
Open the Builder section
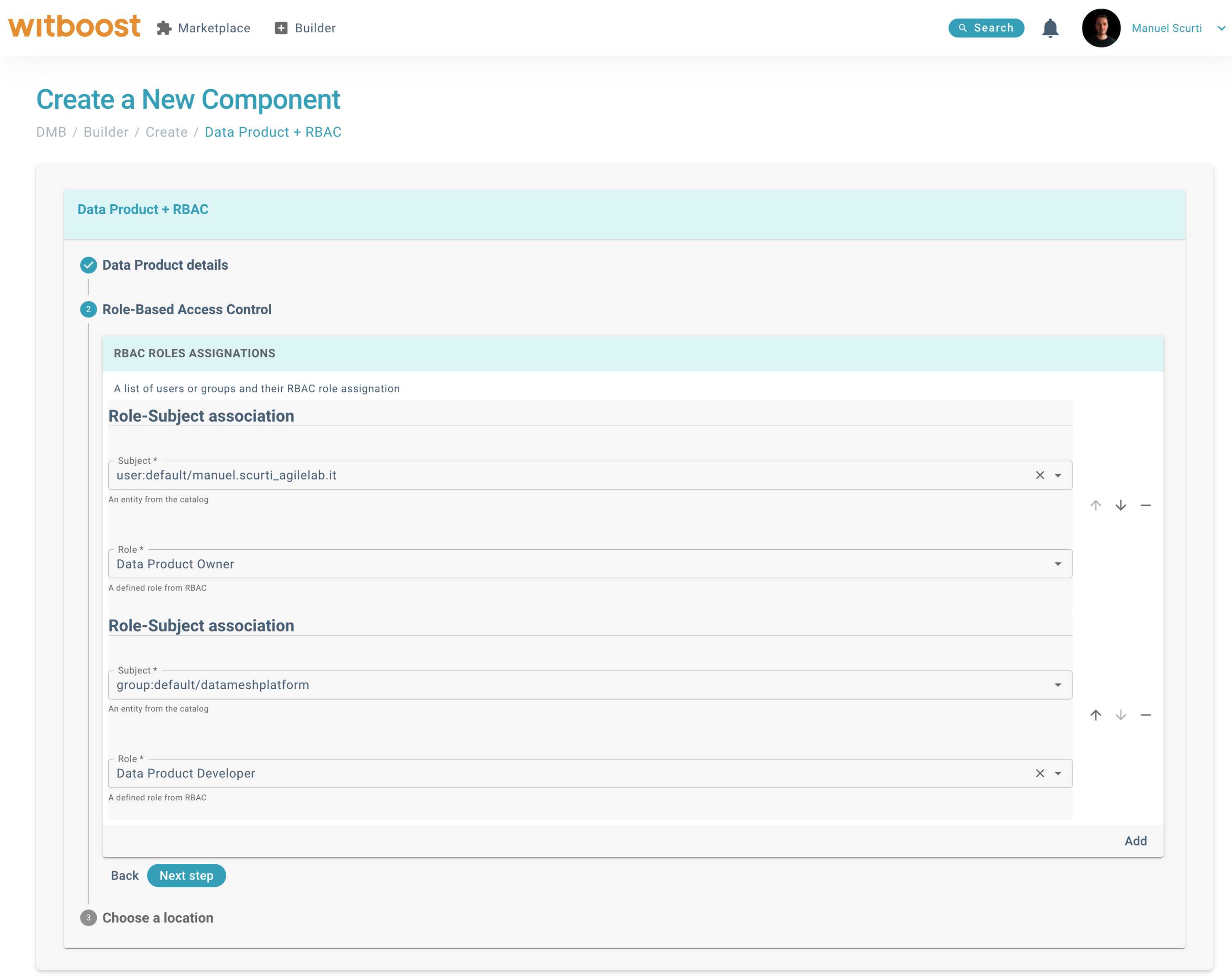305,28
